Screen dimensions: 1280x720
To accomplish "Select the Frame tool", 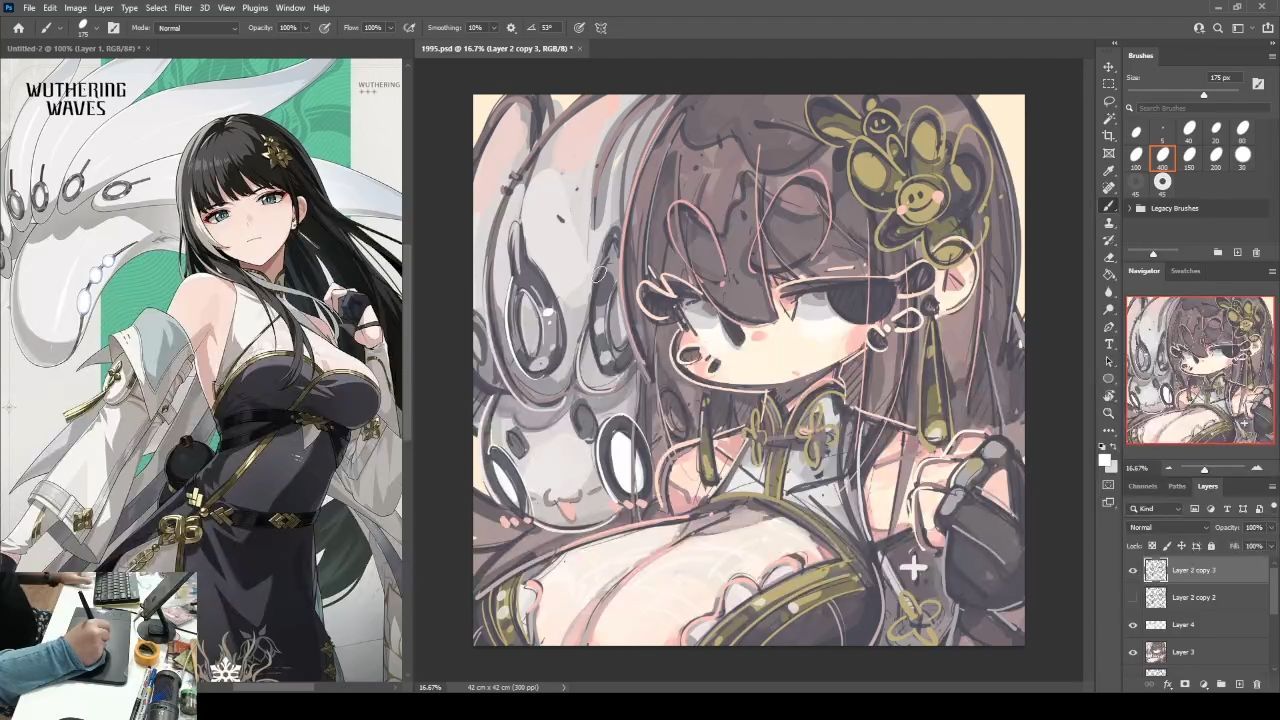I will click(1109, 153).
